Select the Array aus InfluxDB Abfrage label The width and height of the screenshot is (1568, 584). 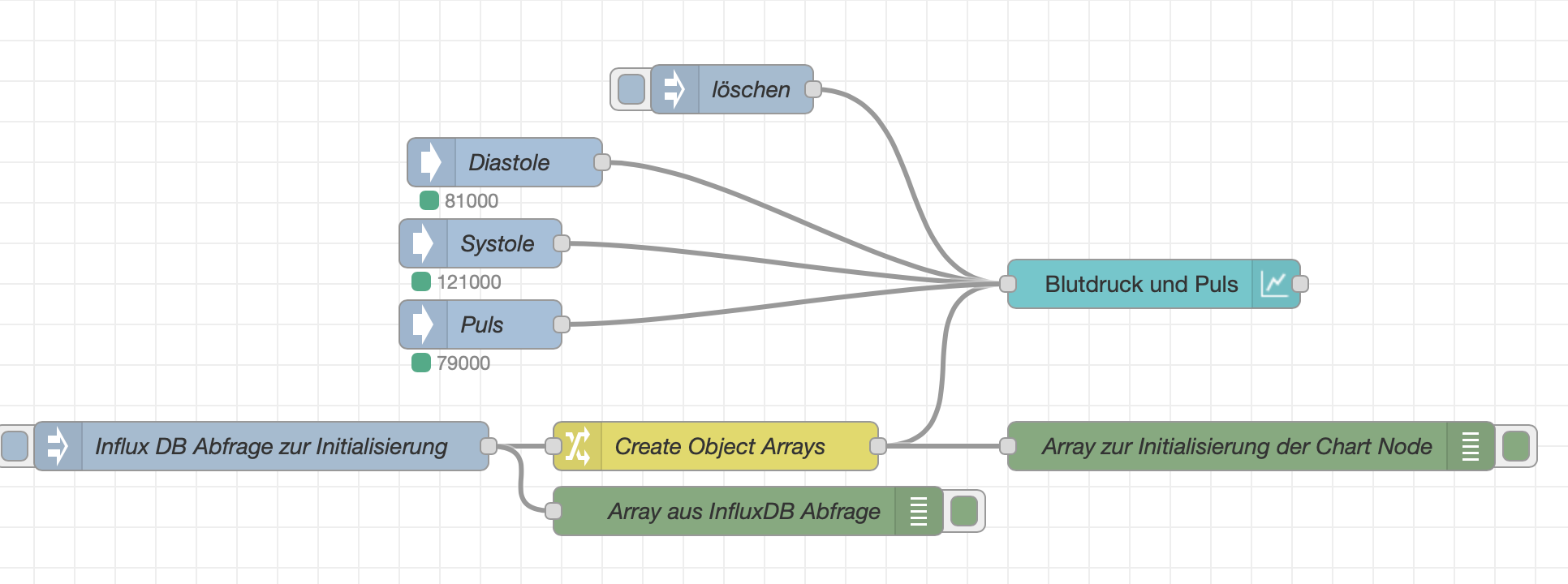click(743, 511)
